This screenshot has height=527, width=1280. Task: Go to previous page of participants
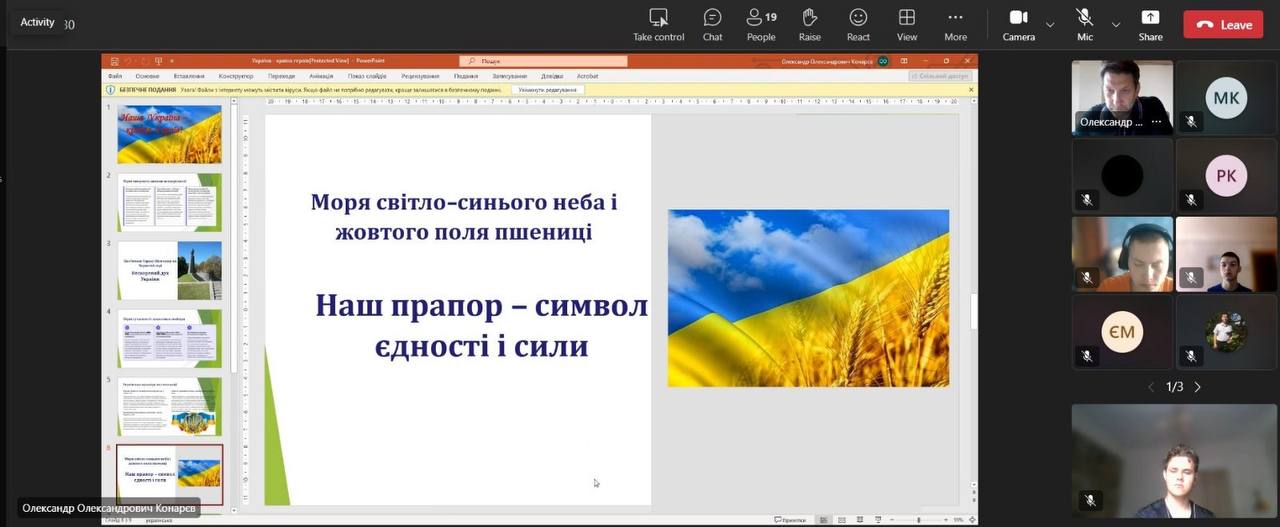click(x=1151, y=387)
